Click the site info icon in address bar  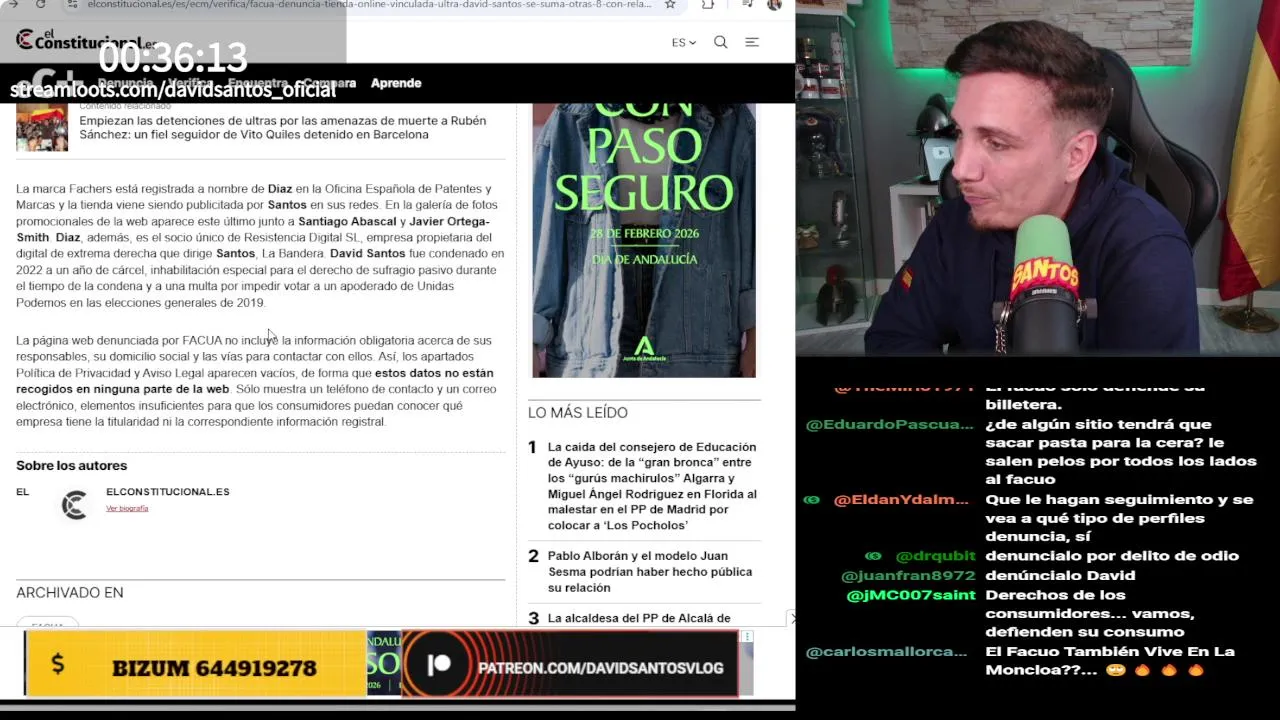point(74,4)
